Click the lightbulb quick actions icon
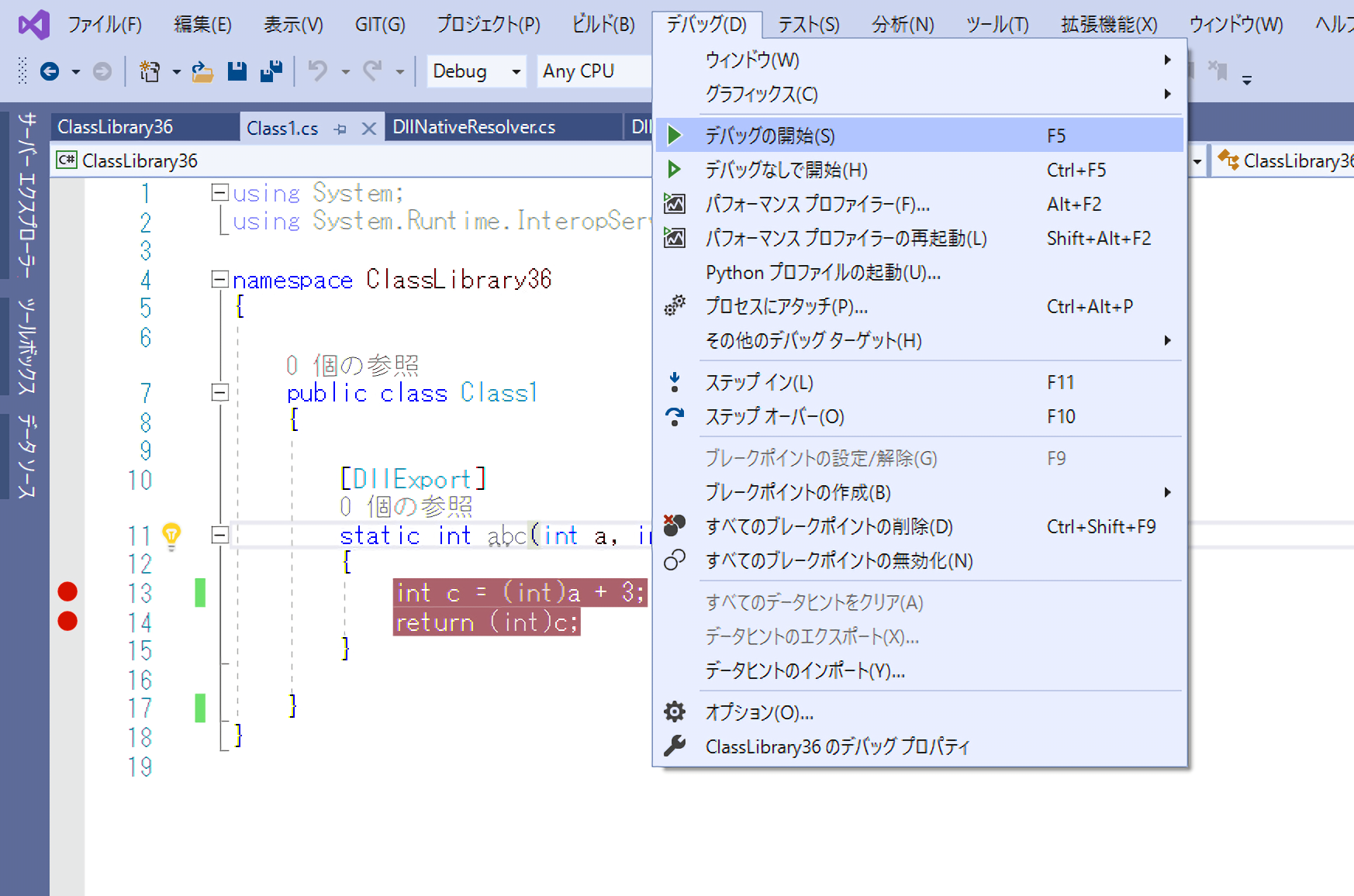Screen dimensions: 1354x896 click(x=171, y=534)
